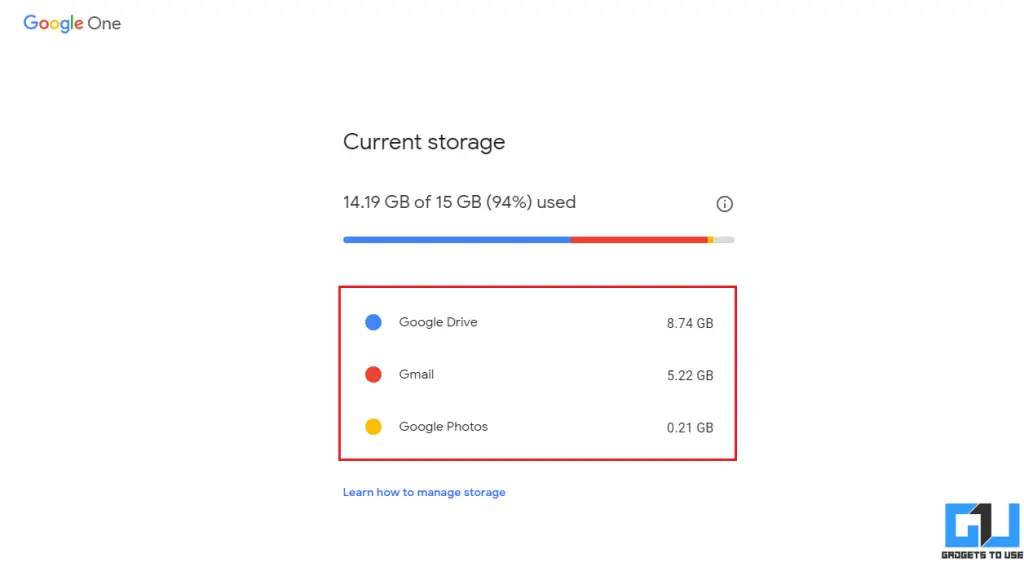The height and width of the screenshot is (576, 1024).
Task: Select the blue Google Drive dot
Action: click(x=373, y=322)
